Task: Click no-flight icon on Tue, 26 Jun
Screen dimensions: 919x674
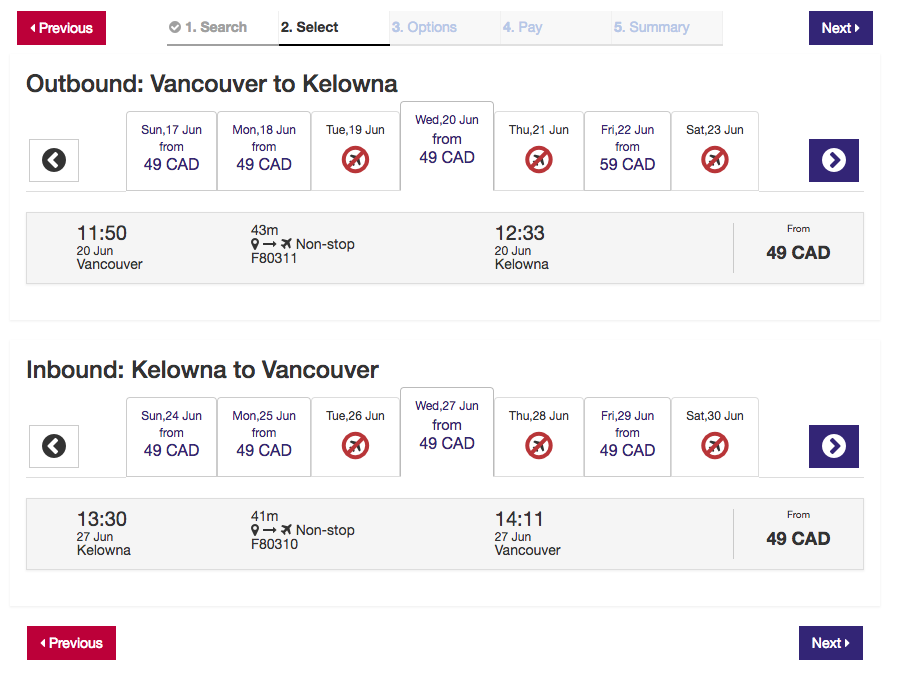Action: pyautogui.click(x=355, y=445)
